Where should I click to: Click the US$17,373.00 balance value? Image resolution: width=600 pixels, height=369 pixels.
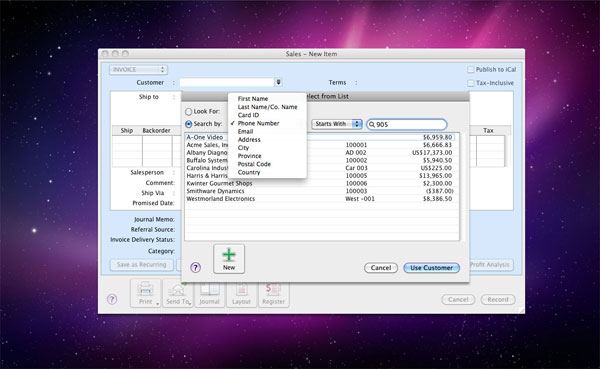point(432,152)
